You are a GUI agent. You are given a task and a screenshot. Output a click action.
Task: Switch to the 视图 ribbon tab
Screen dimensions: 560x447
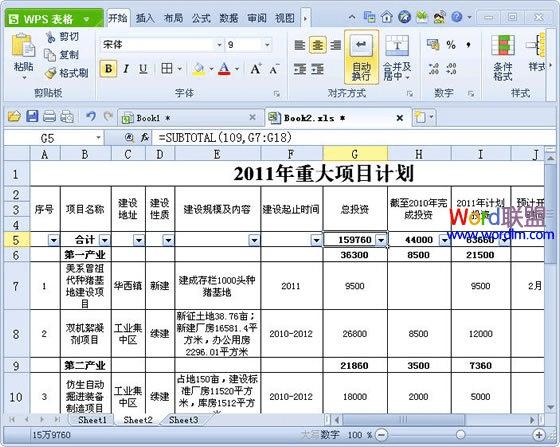coord(285,18)
